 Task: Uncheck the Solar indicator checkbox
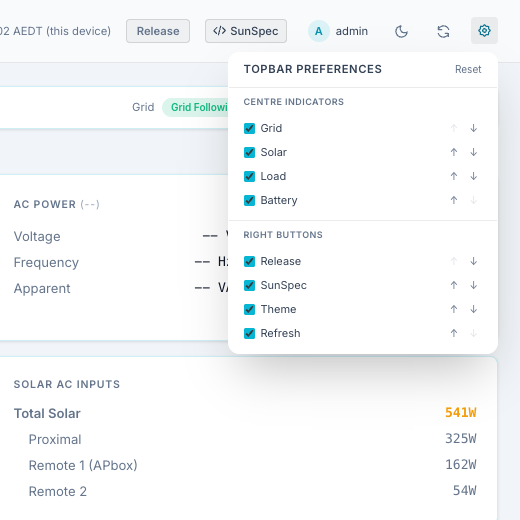coord(249,152)
